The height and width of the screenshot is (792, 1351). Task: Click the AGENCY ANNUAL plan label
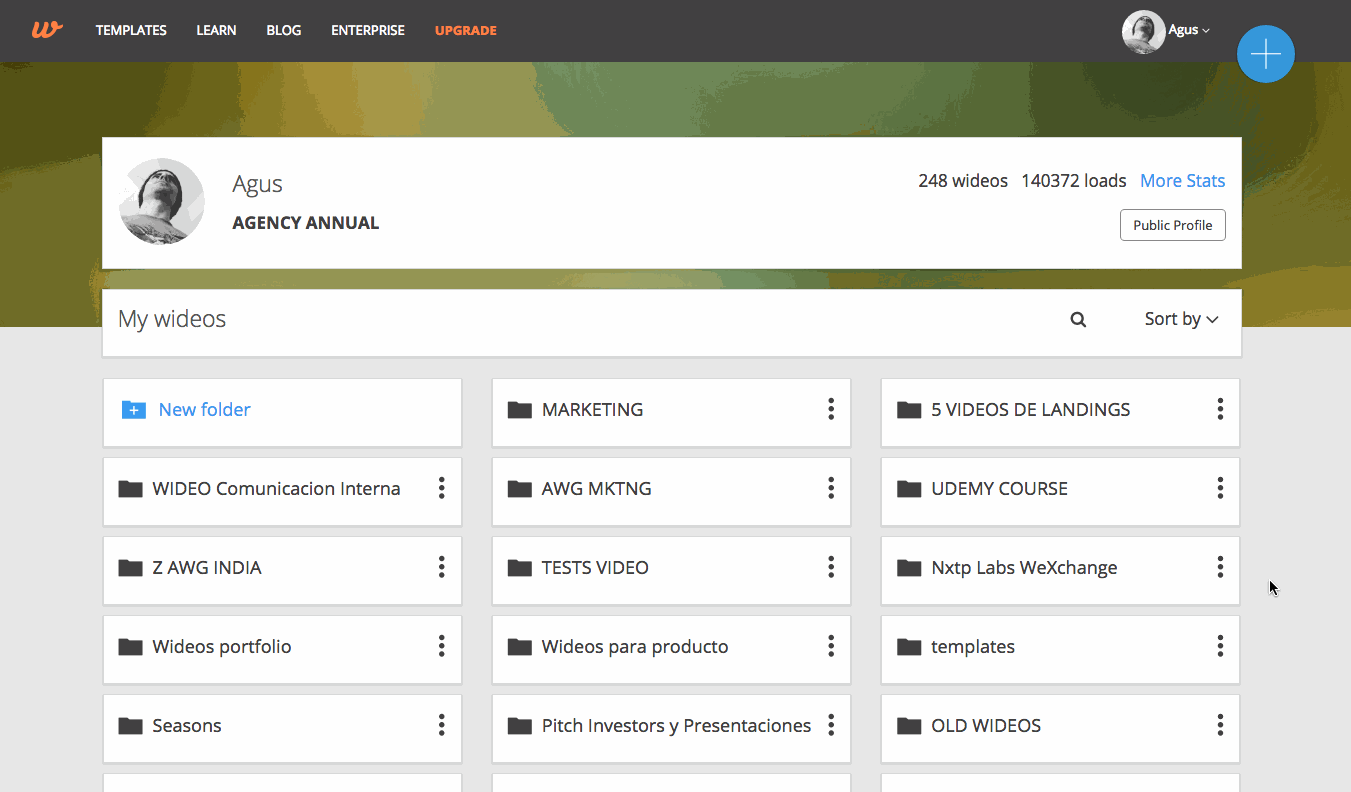point(306,223)
